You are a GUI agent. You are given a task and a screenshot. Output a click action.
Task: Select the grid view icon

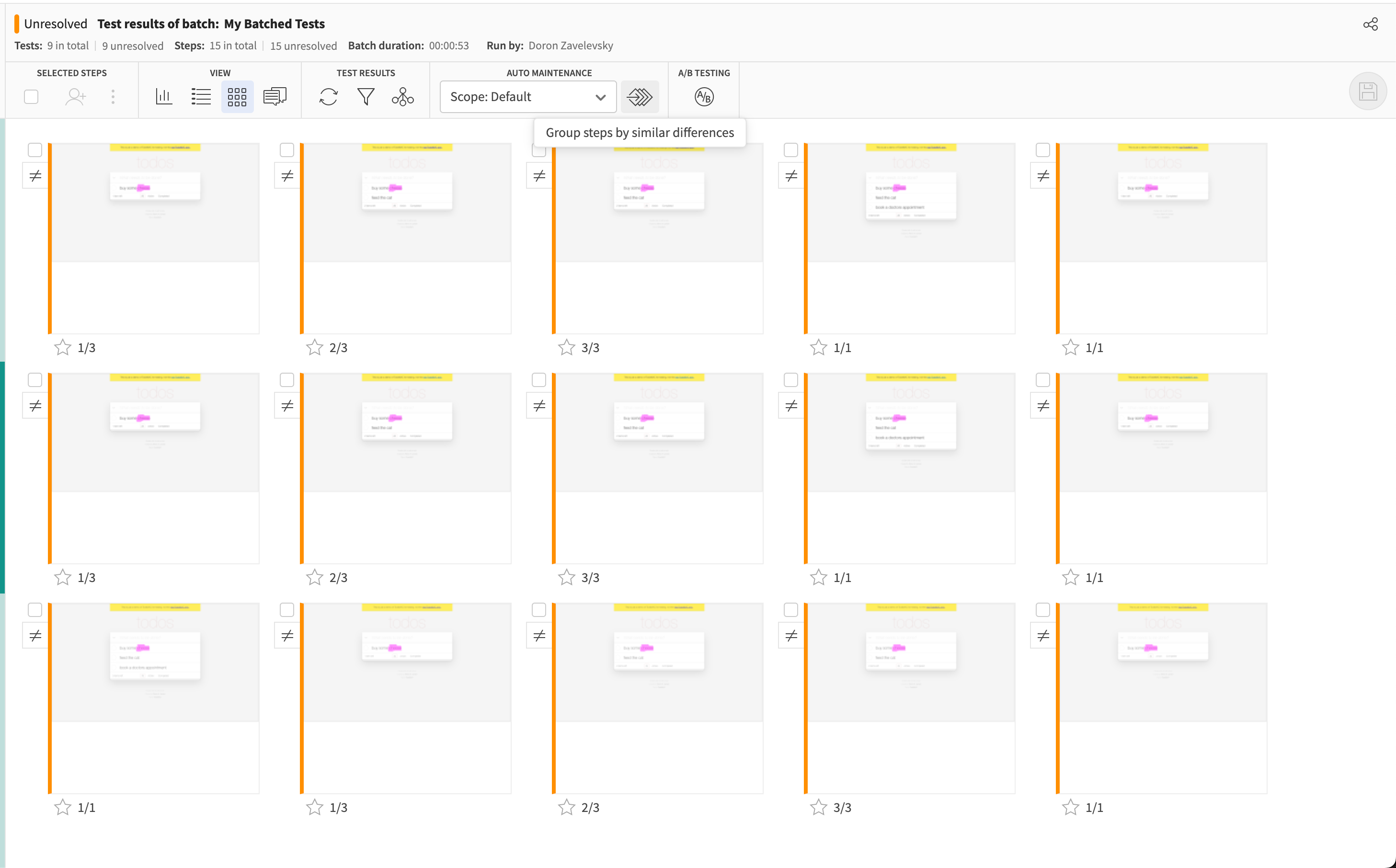(x=237, y=96)
